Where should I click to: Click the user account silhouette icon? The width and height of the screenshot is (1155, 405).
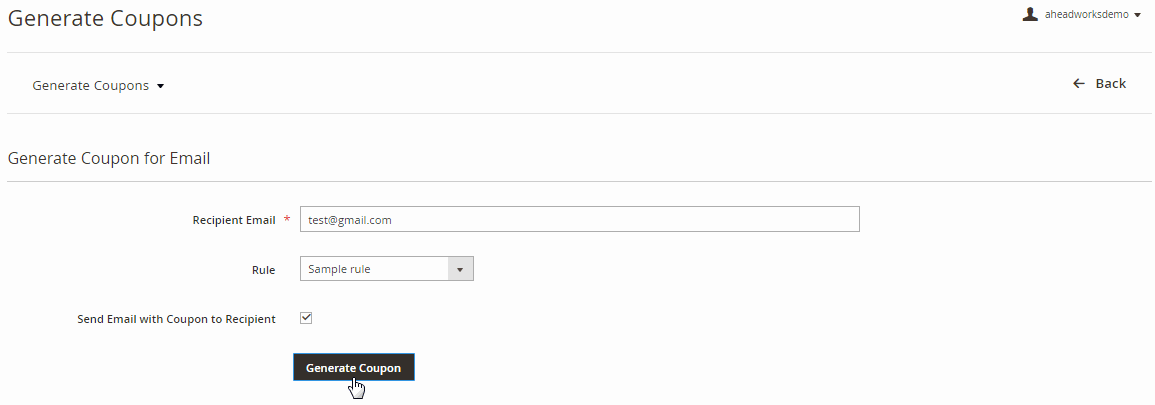pyautogui.click(x=1031, y=14)
